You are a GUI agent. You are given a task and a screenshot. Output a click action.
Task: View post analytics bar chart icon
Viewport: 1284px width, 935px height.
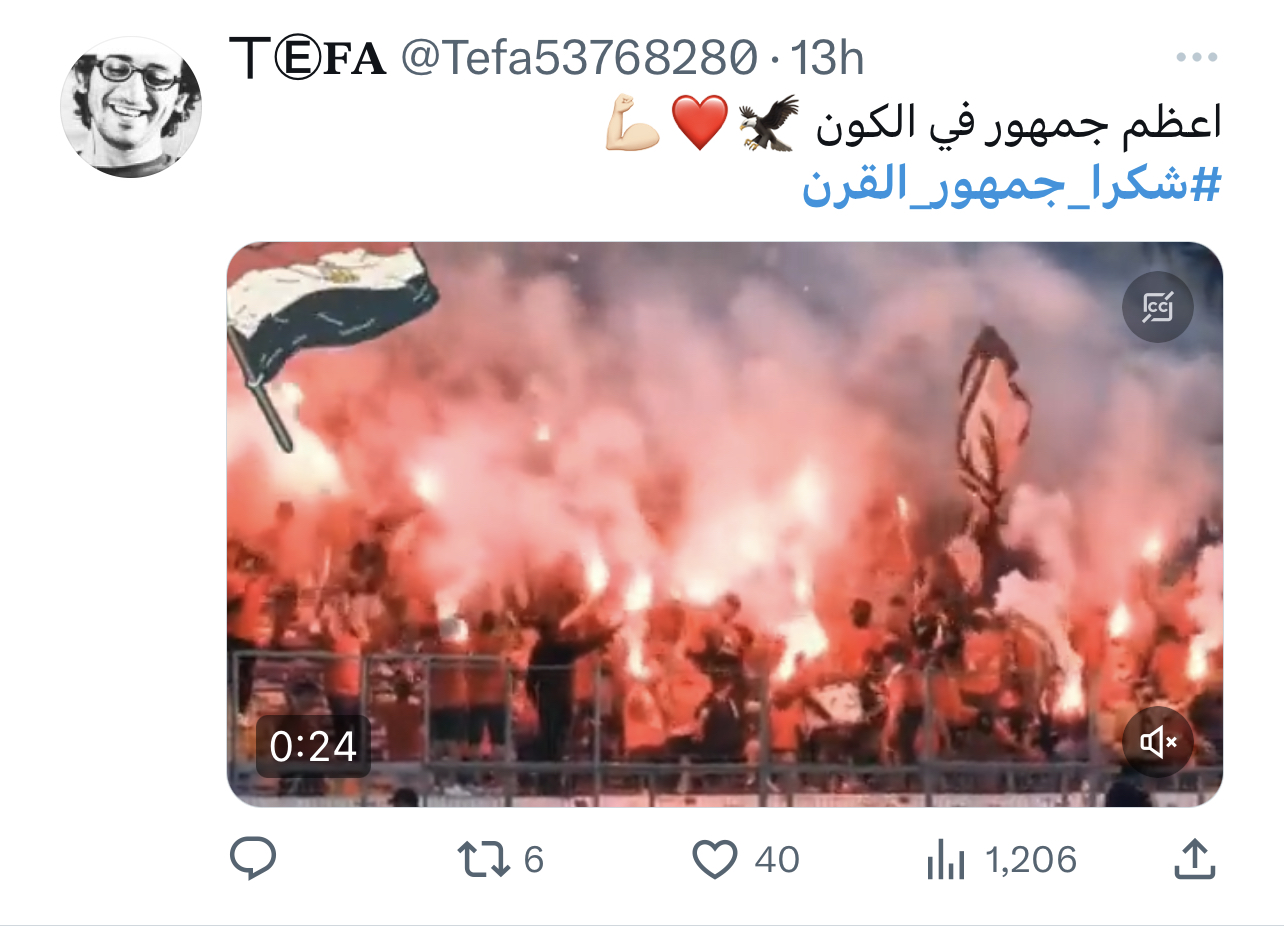(945, 860)
